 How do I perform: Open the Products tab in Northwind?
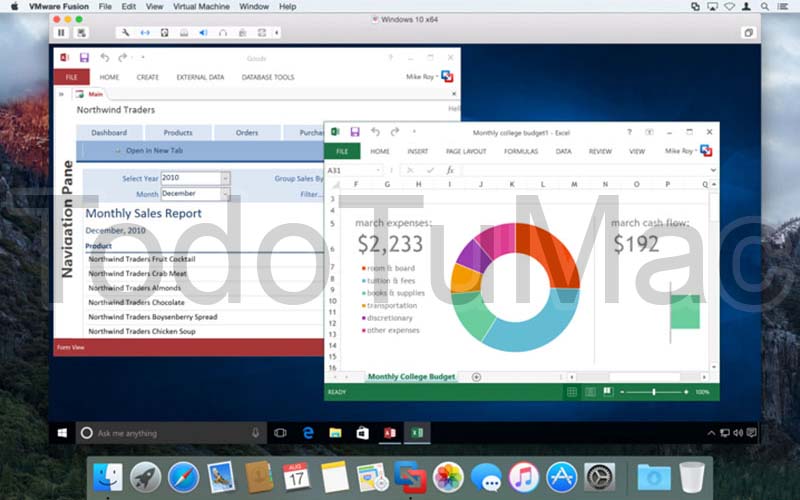pos(178,133)
